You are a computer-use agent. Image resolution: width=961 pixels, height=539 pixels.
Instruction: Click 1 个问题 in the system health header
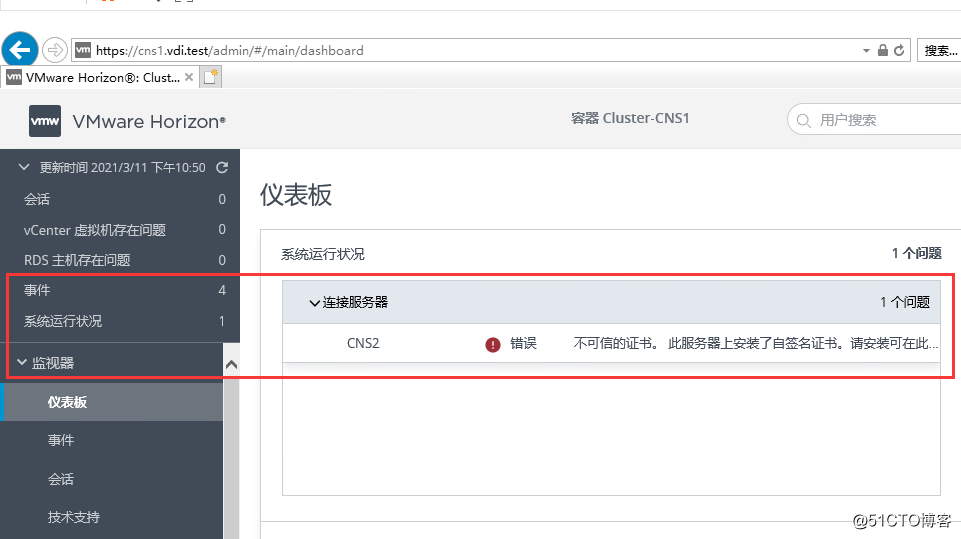point(916,253)
